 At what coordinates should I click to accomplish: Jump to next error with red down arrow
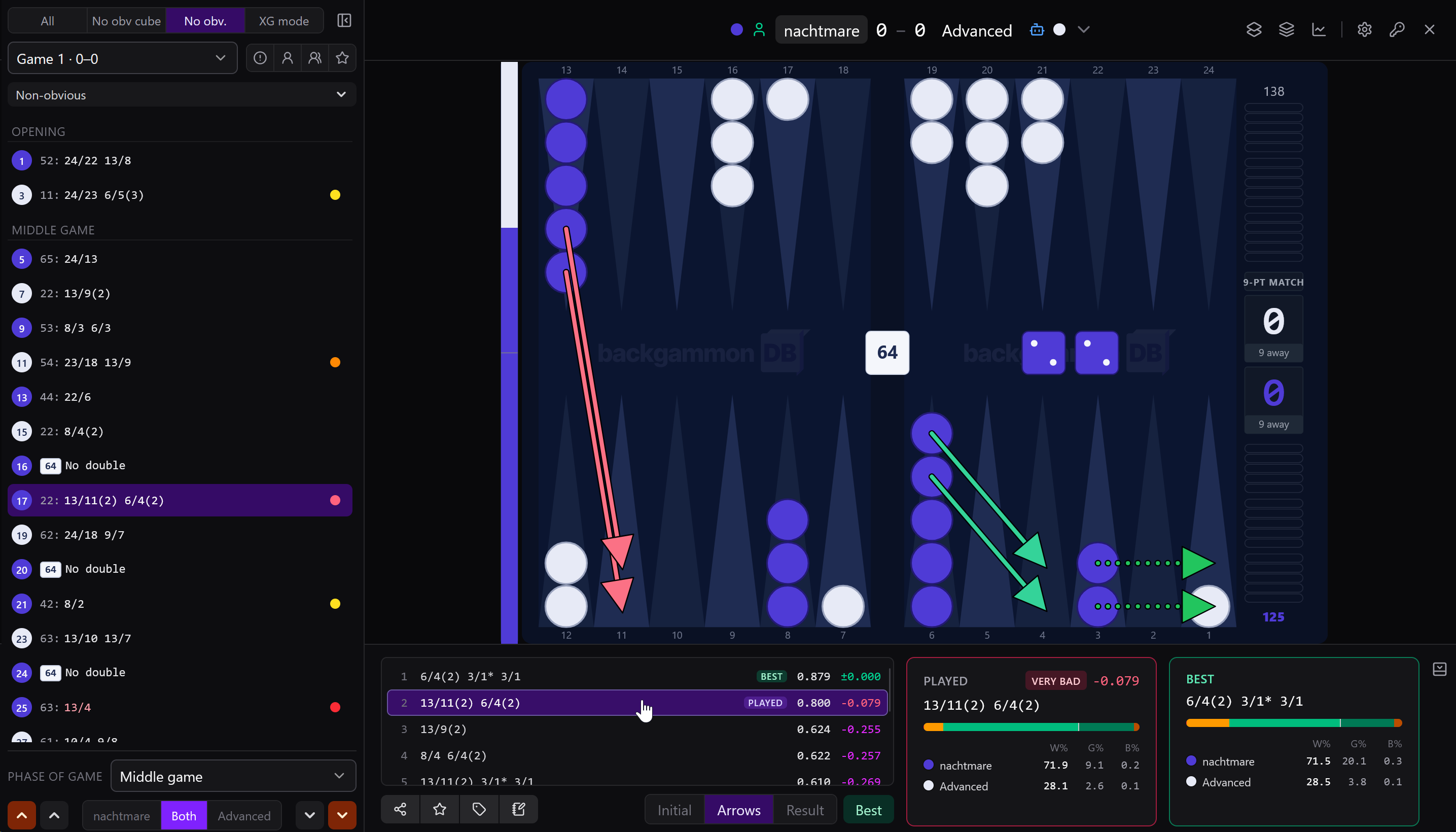coord(342,815)
